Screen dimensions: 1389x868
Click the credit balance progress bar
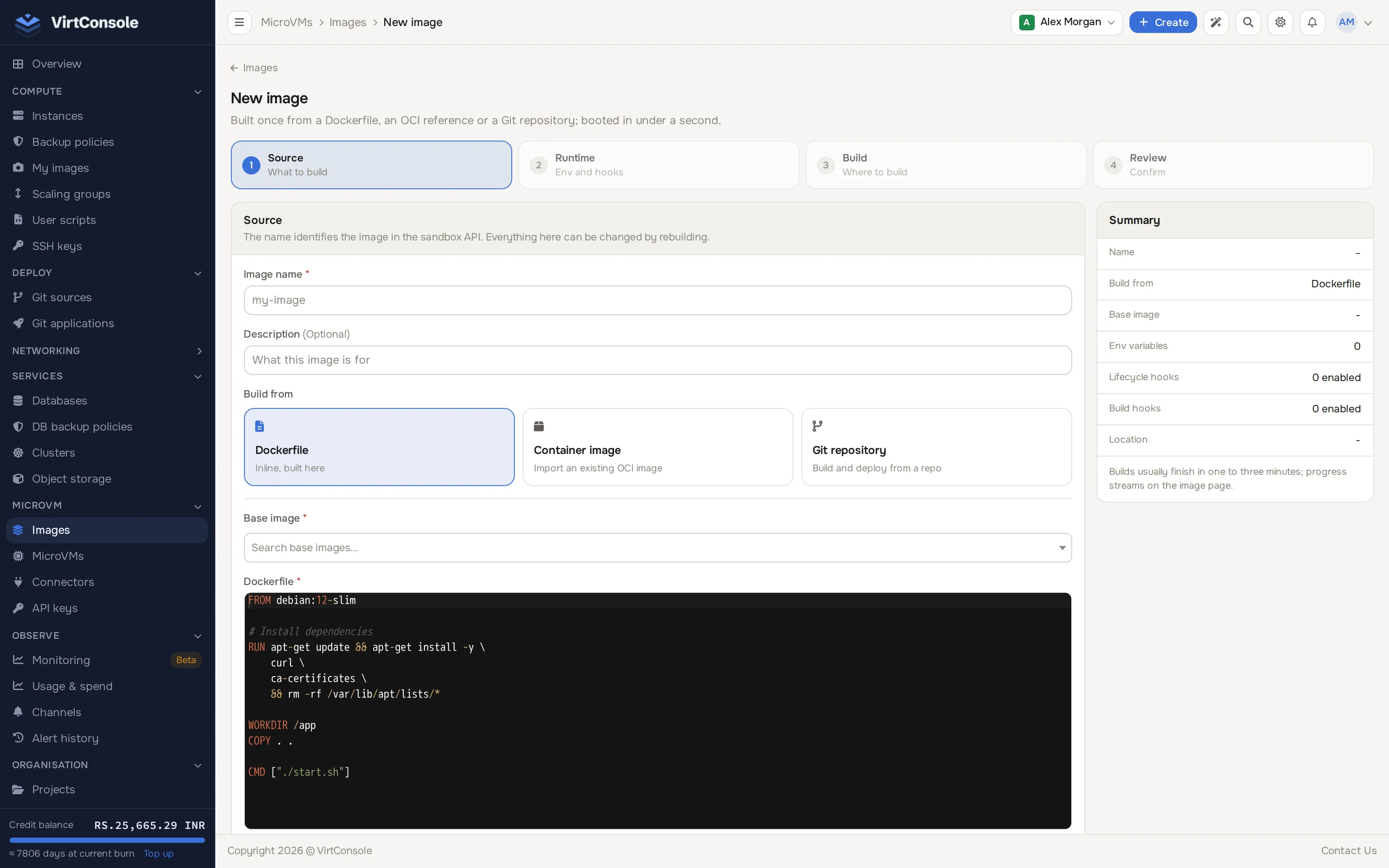pyautogui.click(x=107, y=840)
